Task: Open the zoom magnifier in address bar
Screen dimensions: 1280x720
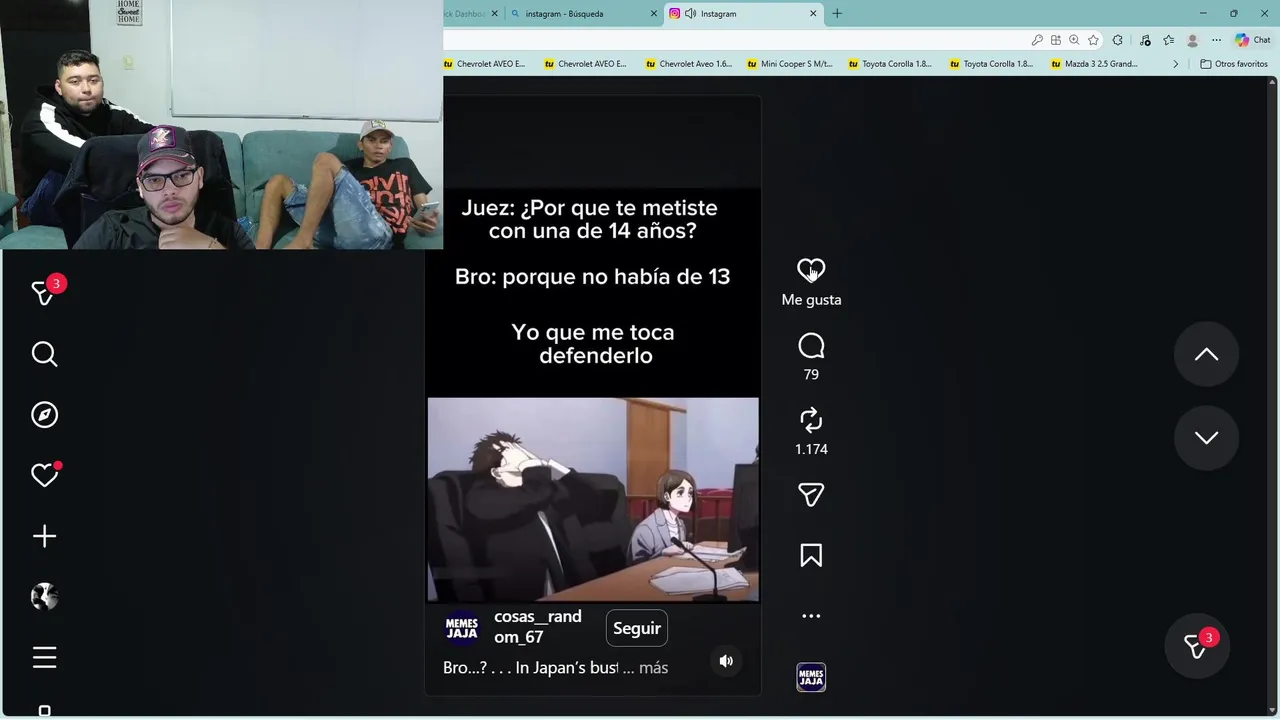Action: click(x=1074, y=40)
